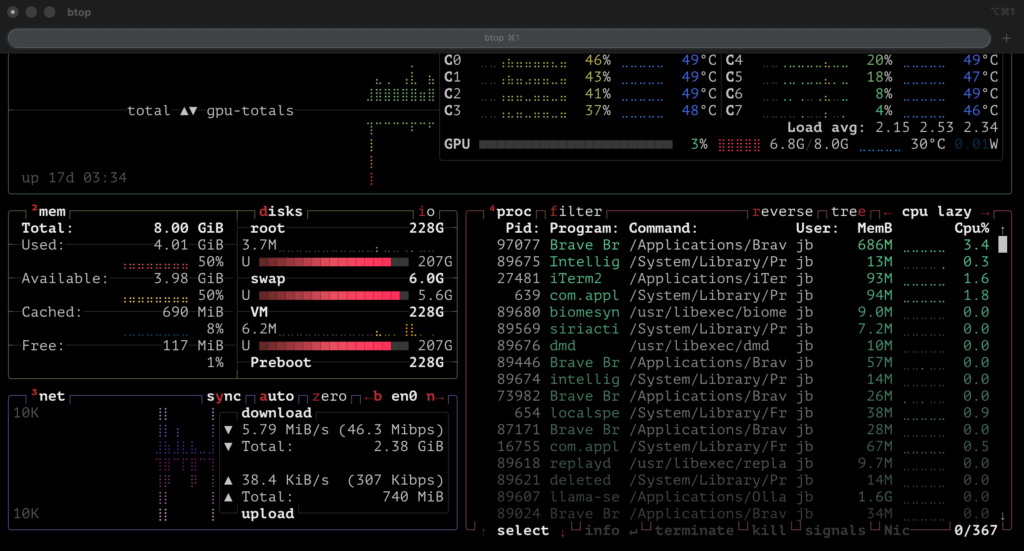Click the User column header

(x=817, y=228)
